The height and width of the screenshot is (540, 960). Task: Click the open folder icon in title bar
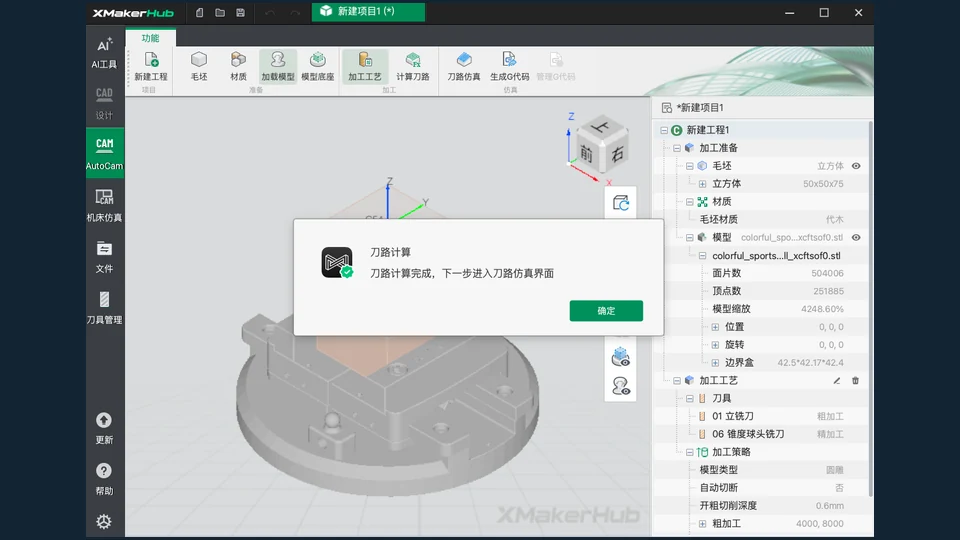pyautogui.click(x=220, y=12)
